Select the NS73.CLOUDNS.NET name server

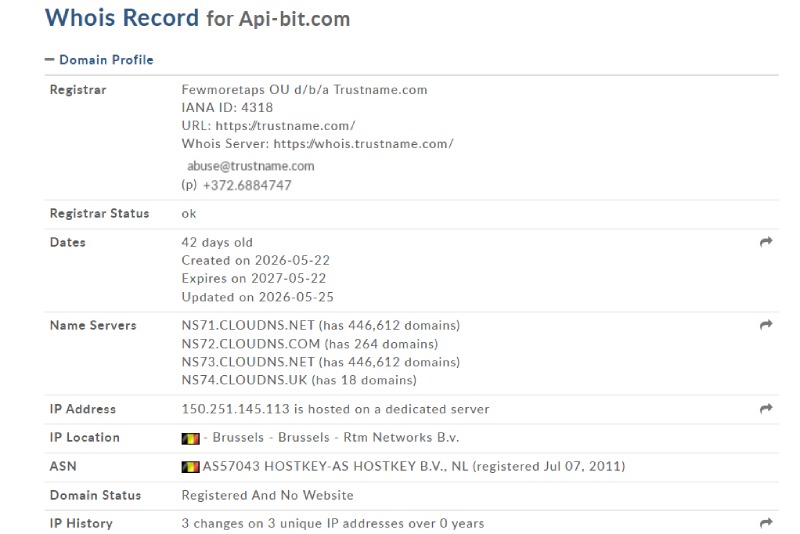point(248,362)
